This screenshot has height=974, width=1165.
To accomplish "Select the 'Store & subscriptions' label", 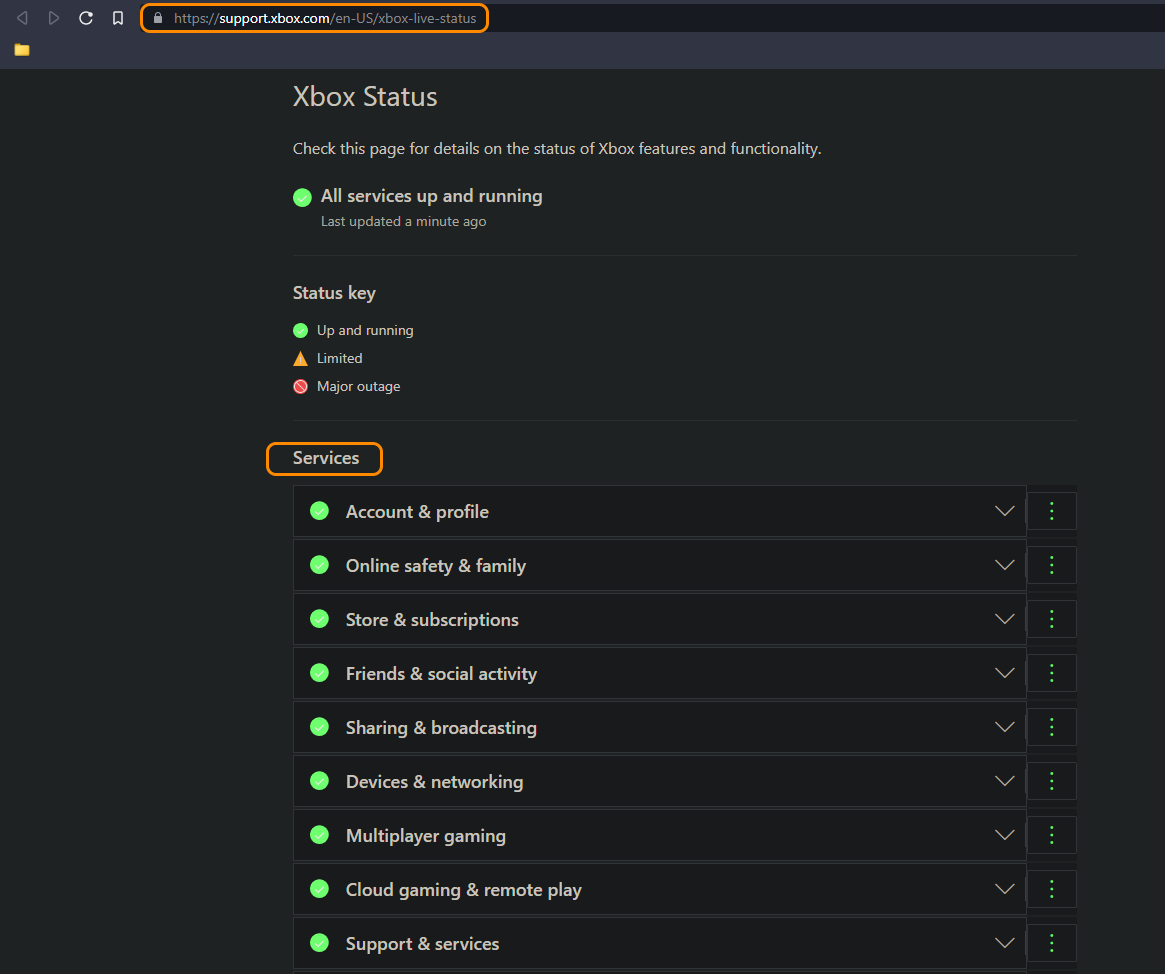I will 432,620.
